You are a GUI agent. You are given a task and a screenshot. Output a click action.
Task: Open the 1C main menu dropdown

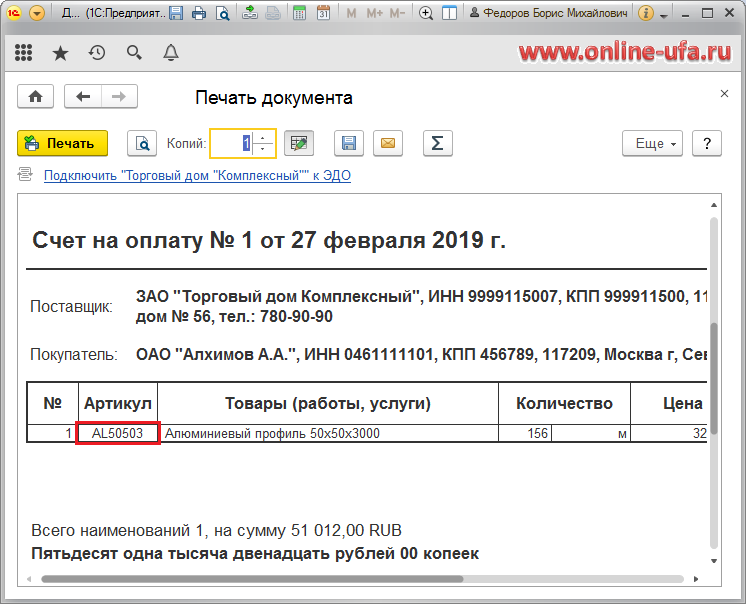click(x=37, y=13)
